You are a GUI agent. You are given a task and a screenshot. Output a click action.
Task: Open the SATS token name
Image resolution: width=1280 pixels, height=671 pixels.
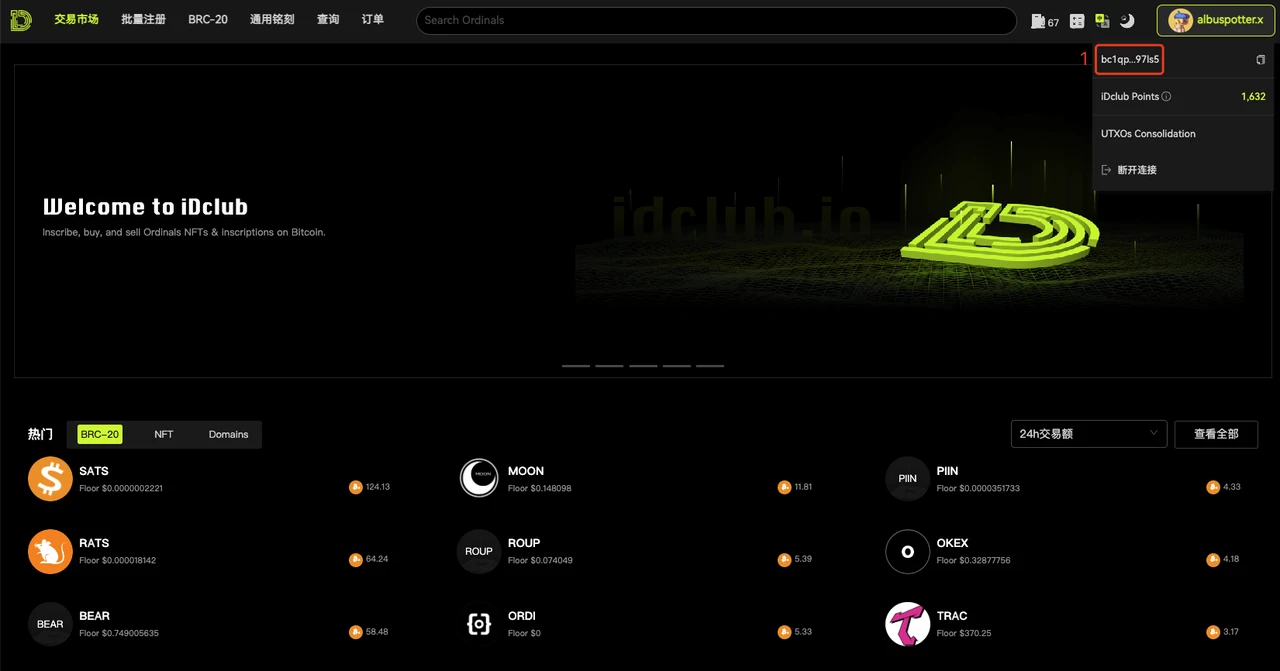tap(94, 471)
